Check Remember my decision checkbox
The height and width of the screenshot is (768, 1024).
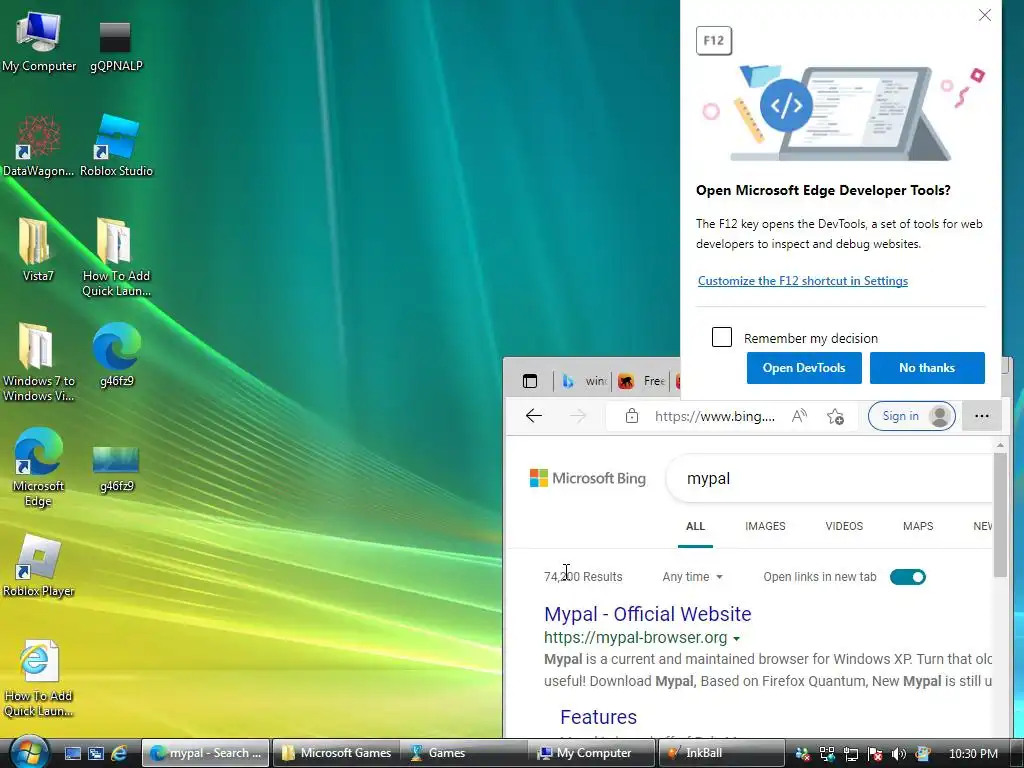[722, 338]
